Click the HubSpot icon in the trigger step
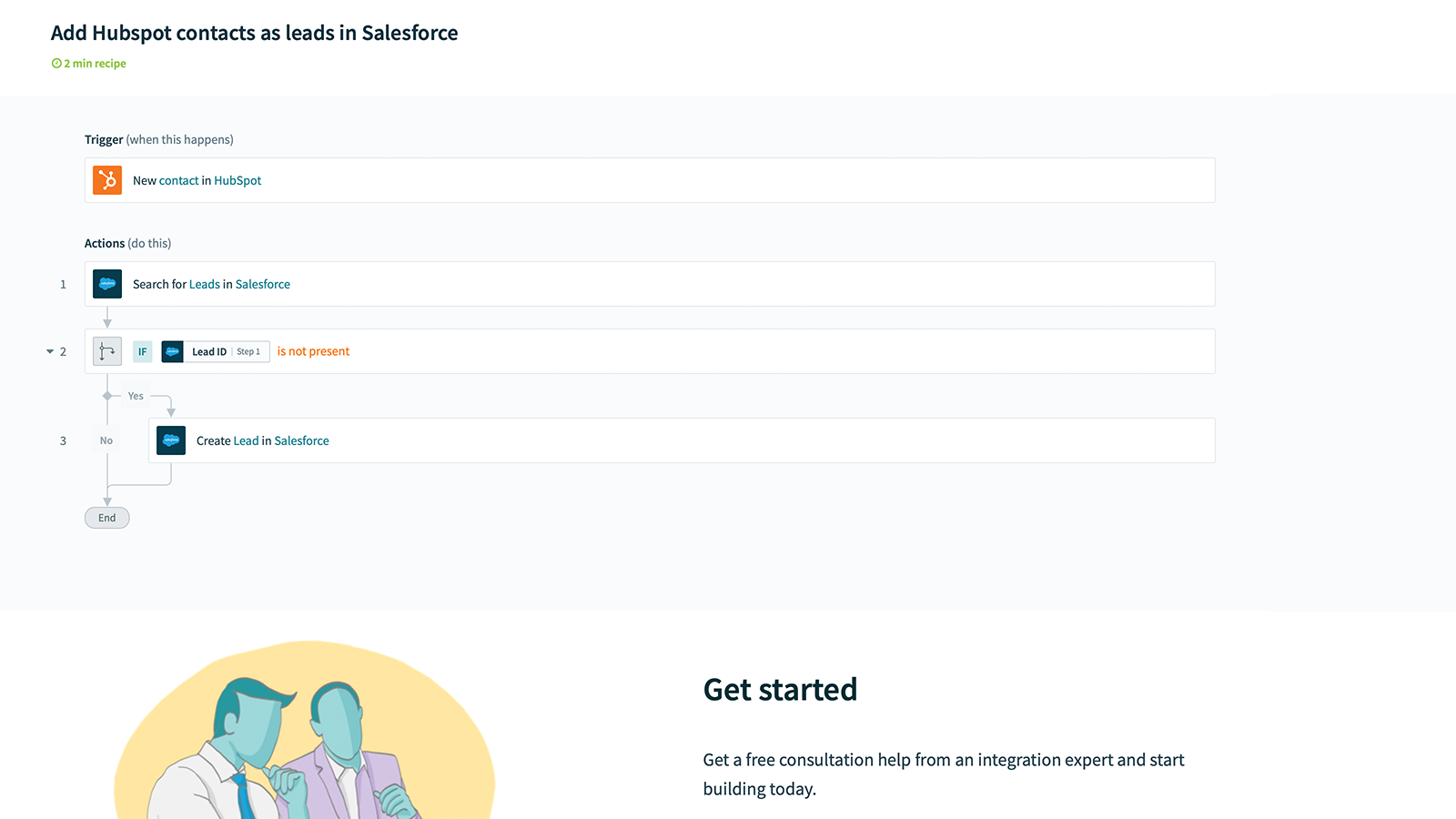1456x819 pixels. click(x=106, y=180)
